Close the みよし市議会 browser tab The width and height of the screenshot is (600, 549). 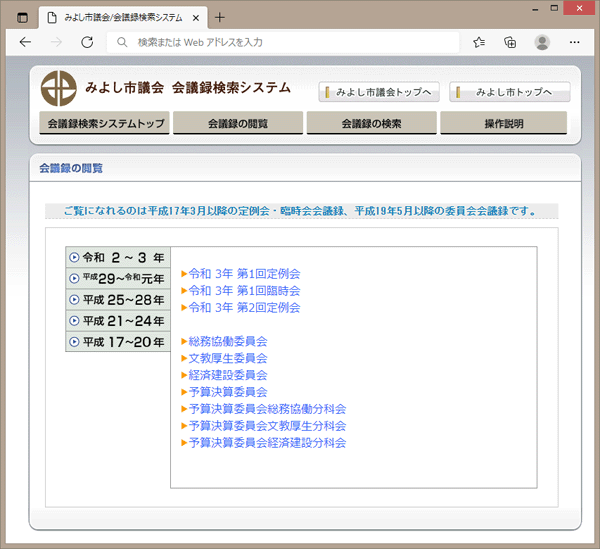(196, 18)
